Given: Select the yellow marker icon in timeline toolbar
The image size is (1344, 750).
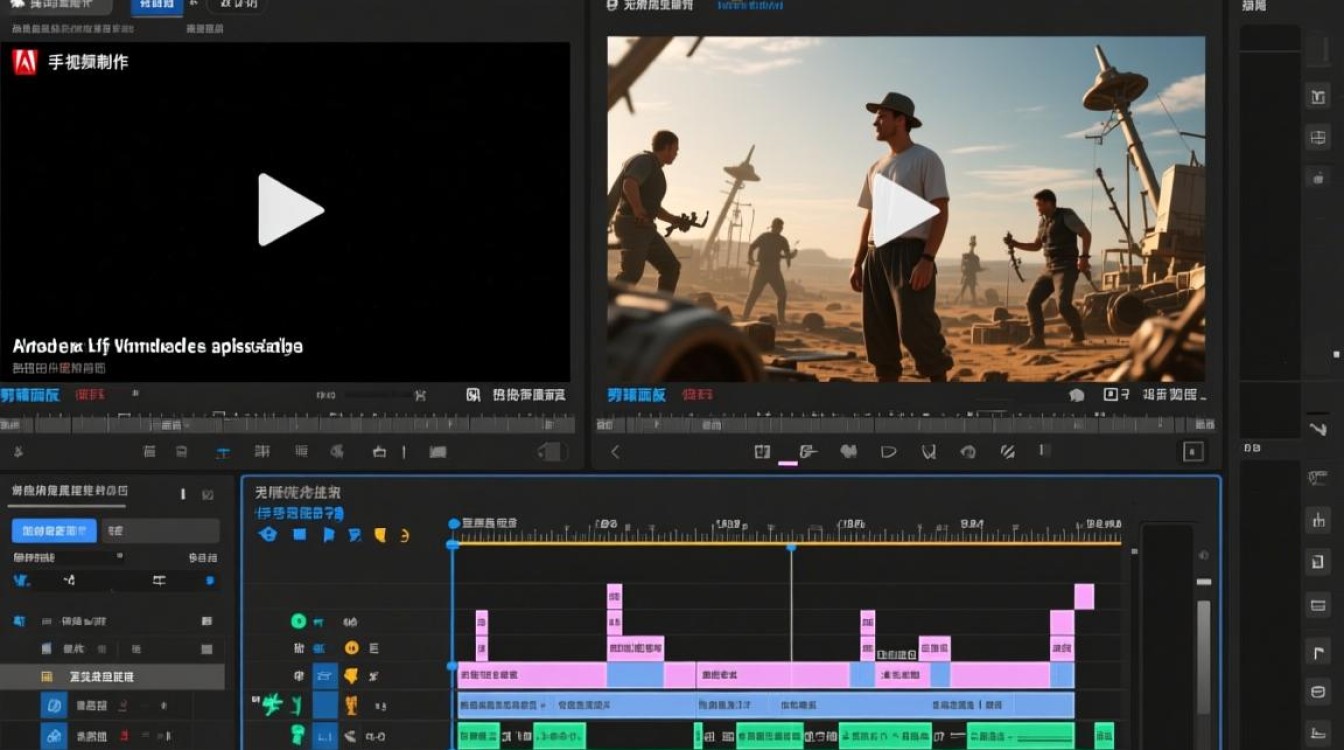Looking at the screenshot, I should coord(380,535).
